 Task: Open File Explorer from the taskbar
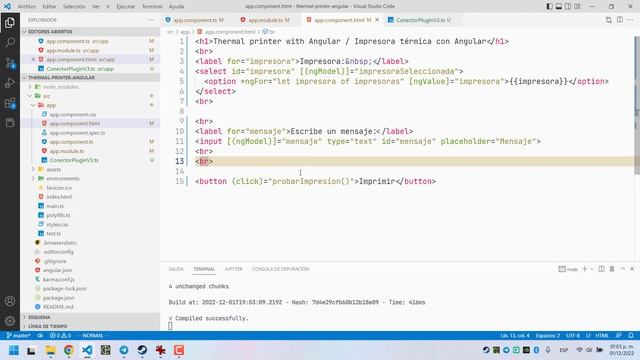click(x=50, y=350)
